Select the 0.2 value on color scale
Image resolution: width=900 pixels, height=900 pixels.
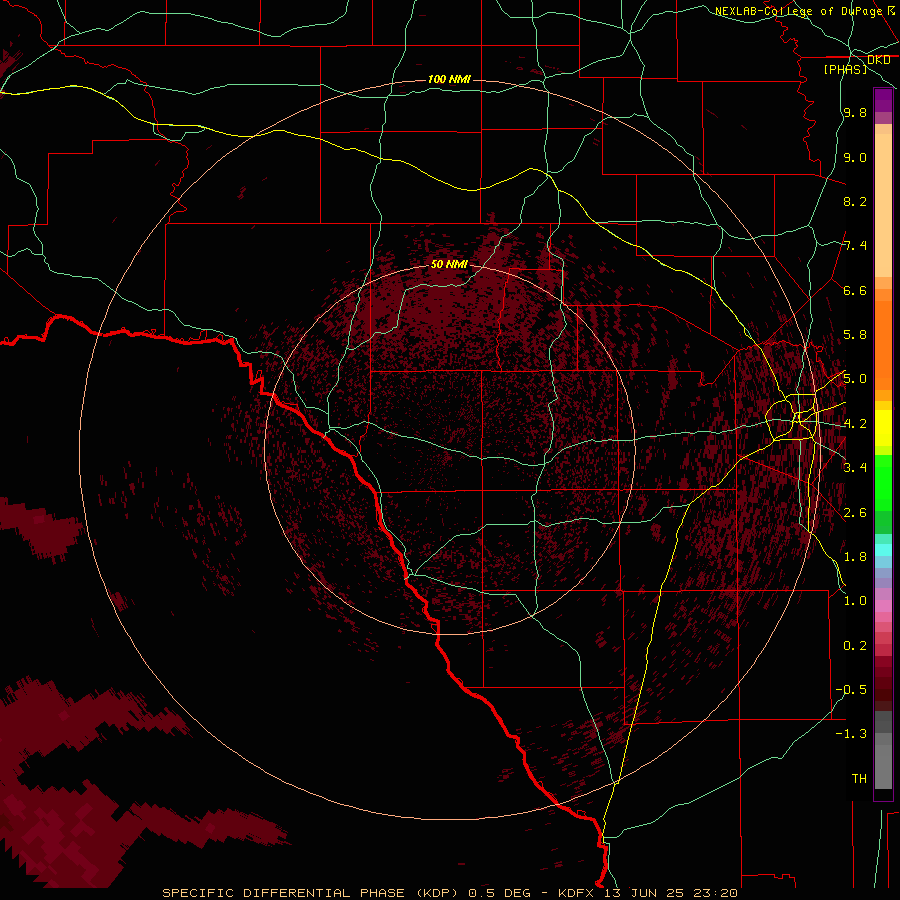click(x=855, y=646)
